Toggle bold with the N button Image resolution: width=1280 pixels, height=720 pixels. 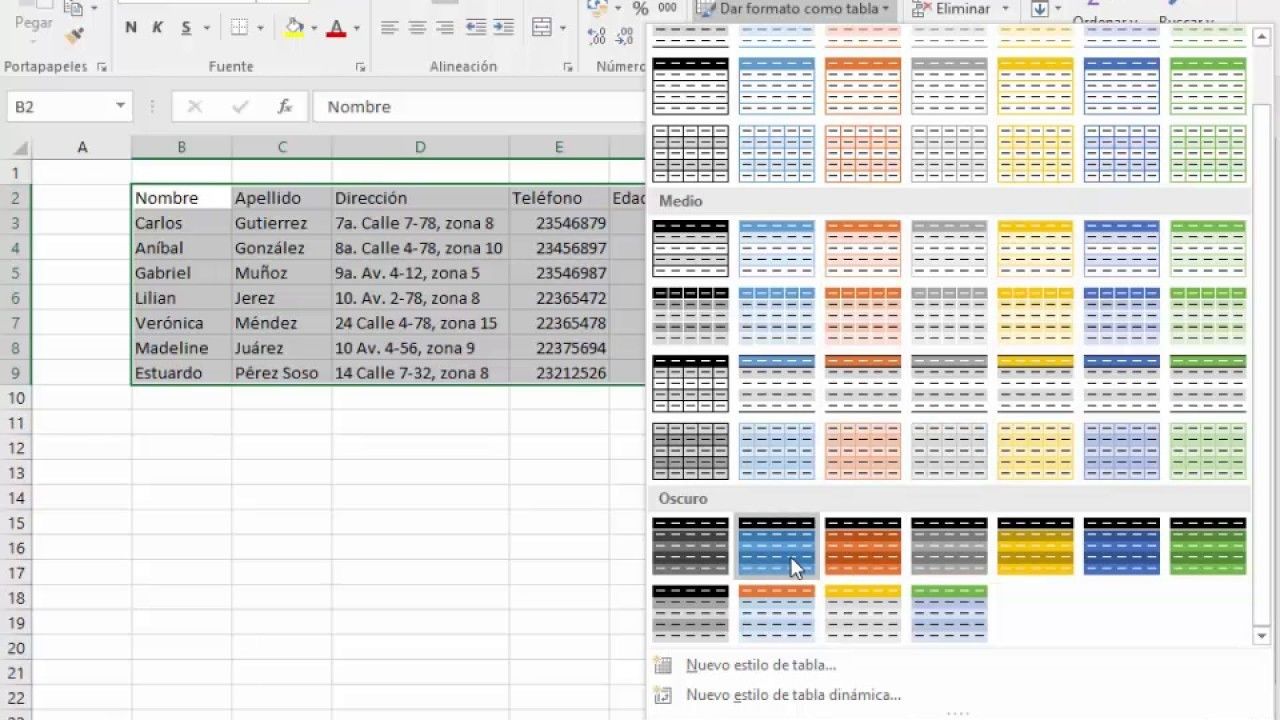point(131,28)
